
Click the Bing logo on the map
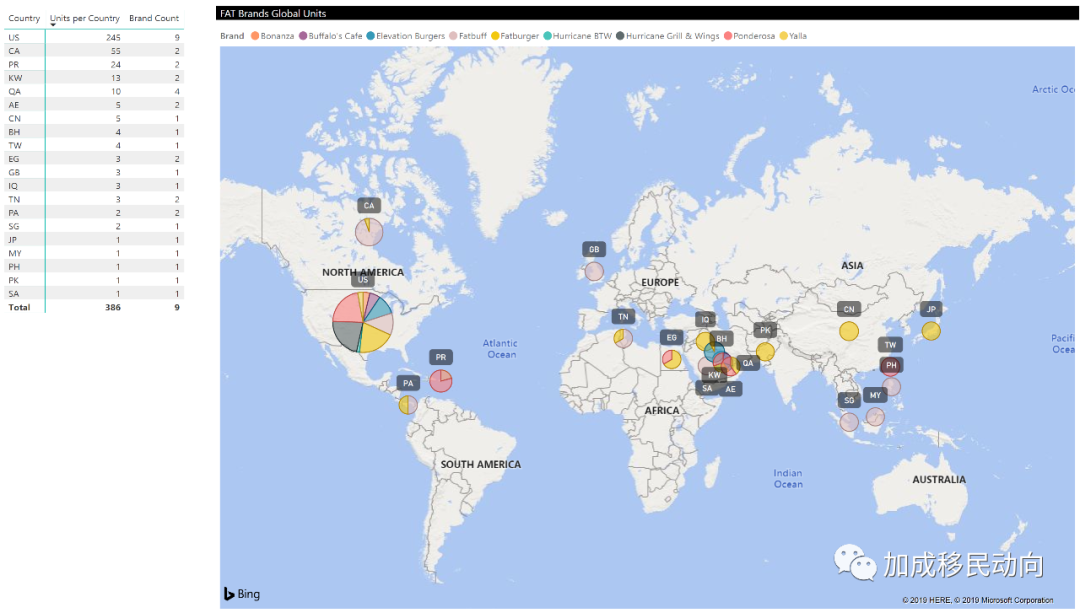[x=242, y=594]
